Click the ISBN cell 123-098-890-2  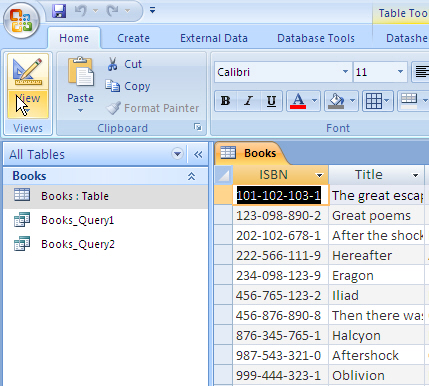tap(280, 216)
